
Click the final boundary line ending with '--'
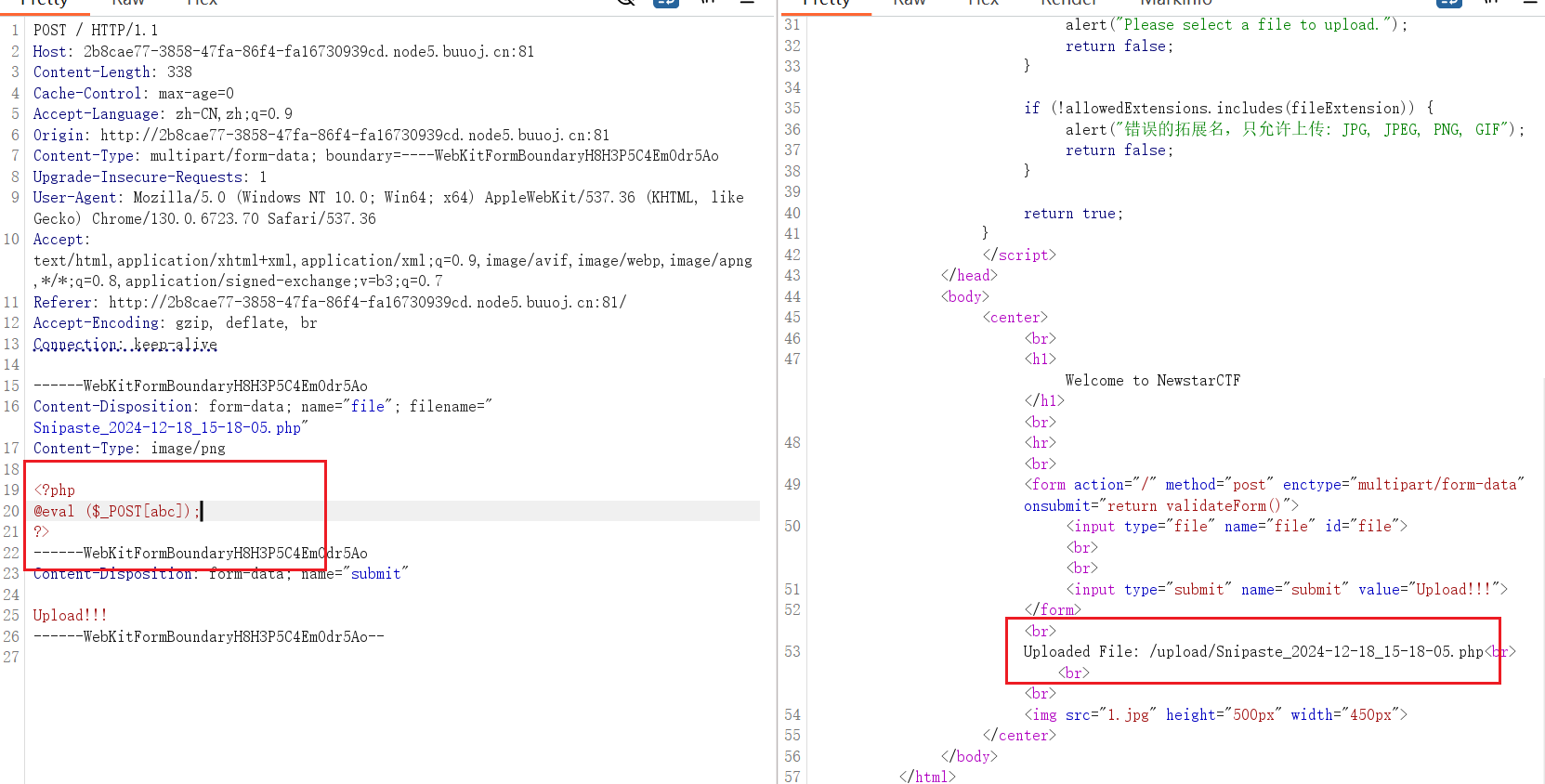click(209, 637)
